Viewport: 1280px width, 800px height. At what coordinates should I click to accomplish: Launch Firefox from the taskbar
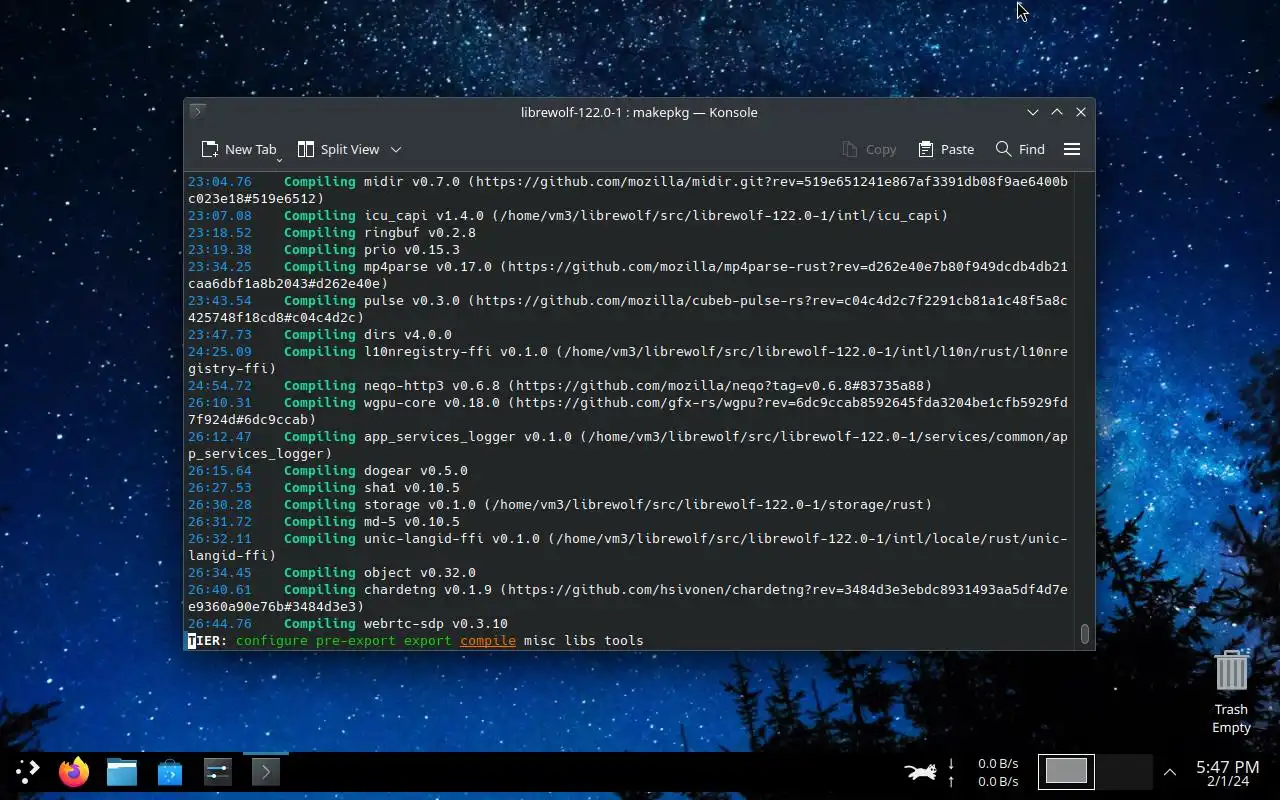[x=74, y=771]
